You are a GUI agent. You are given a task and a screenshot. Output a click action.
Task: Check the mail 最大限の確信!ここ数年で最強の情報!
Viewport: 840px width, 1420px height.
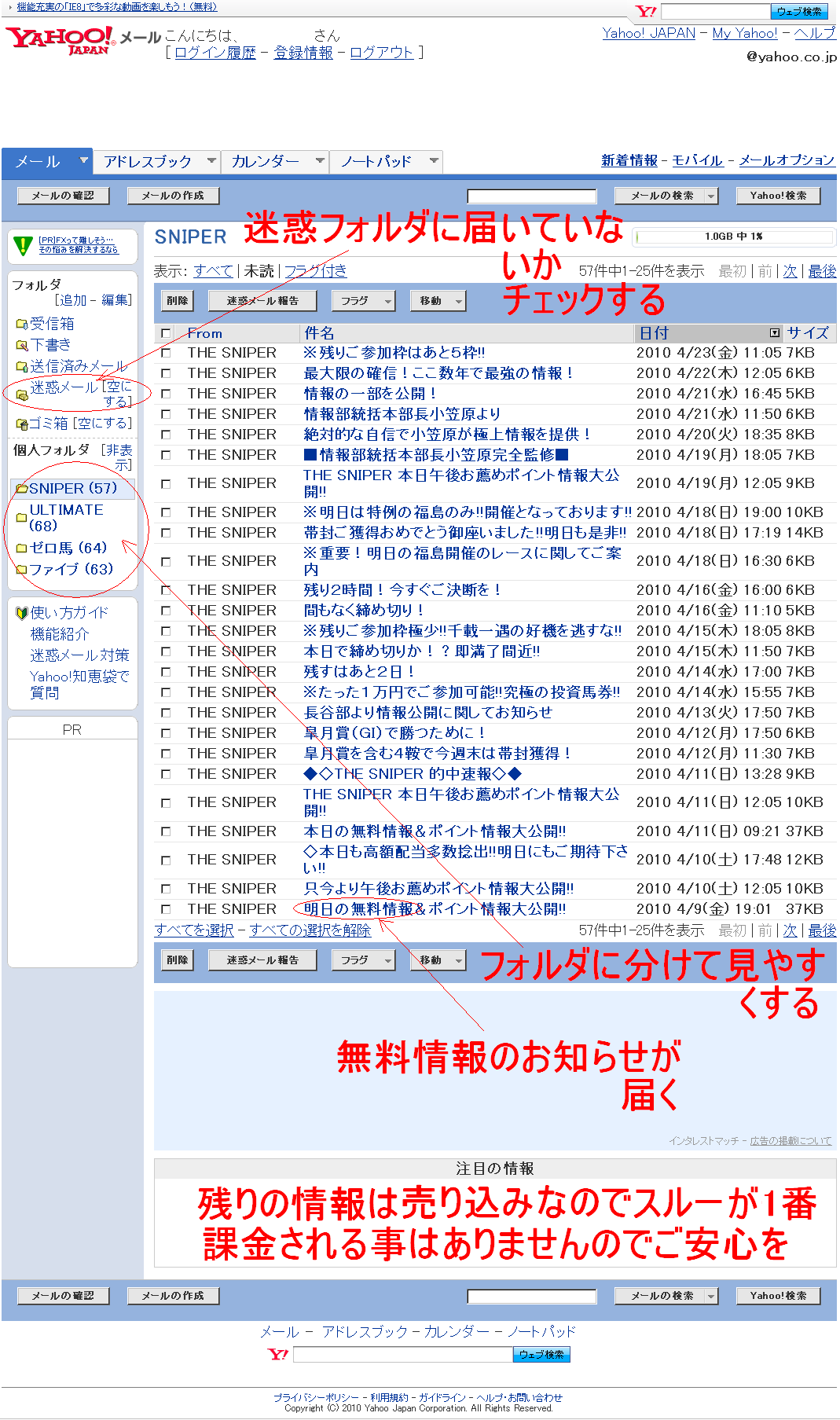[166, 373]
